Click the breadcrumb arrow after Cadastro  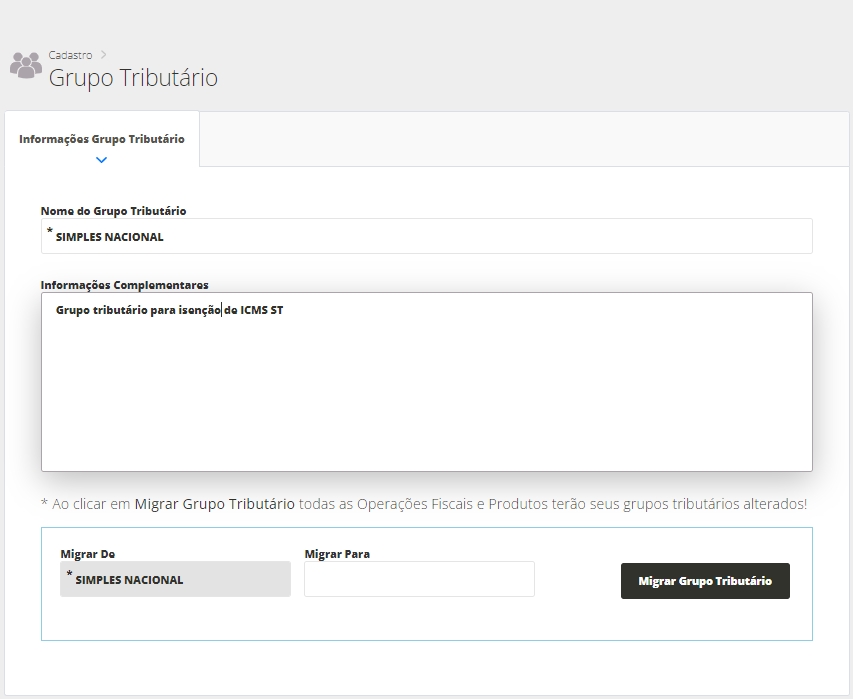(x=103, y=55)
